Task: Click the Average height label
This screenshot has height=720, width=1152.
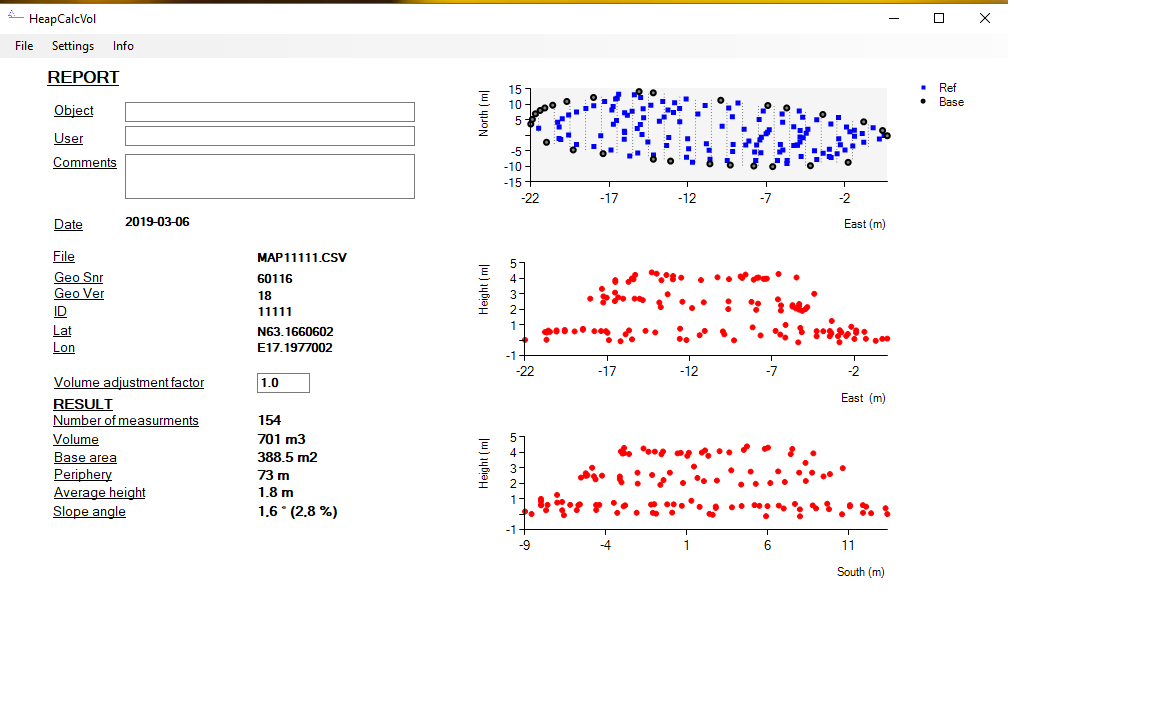Action: click(x=99, y=492)
